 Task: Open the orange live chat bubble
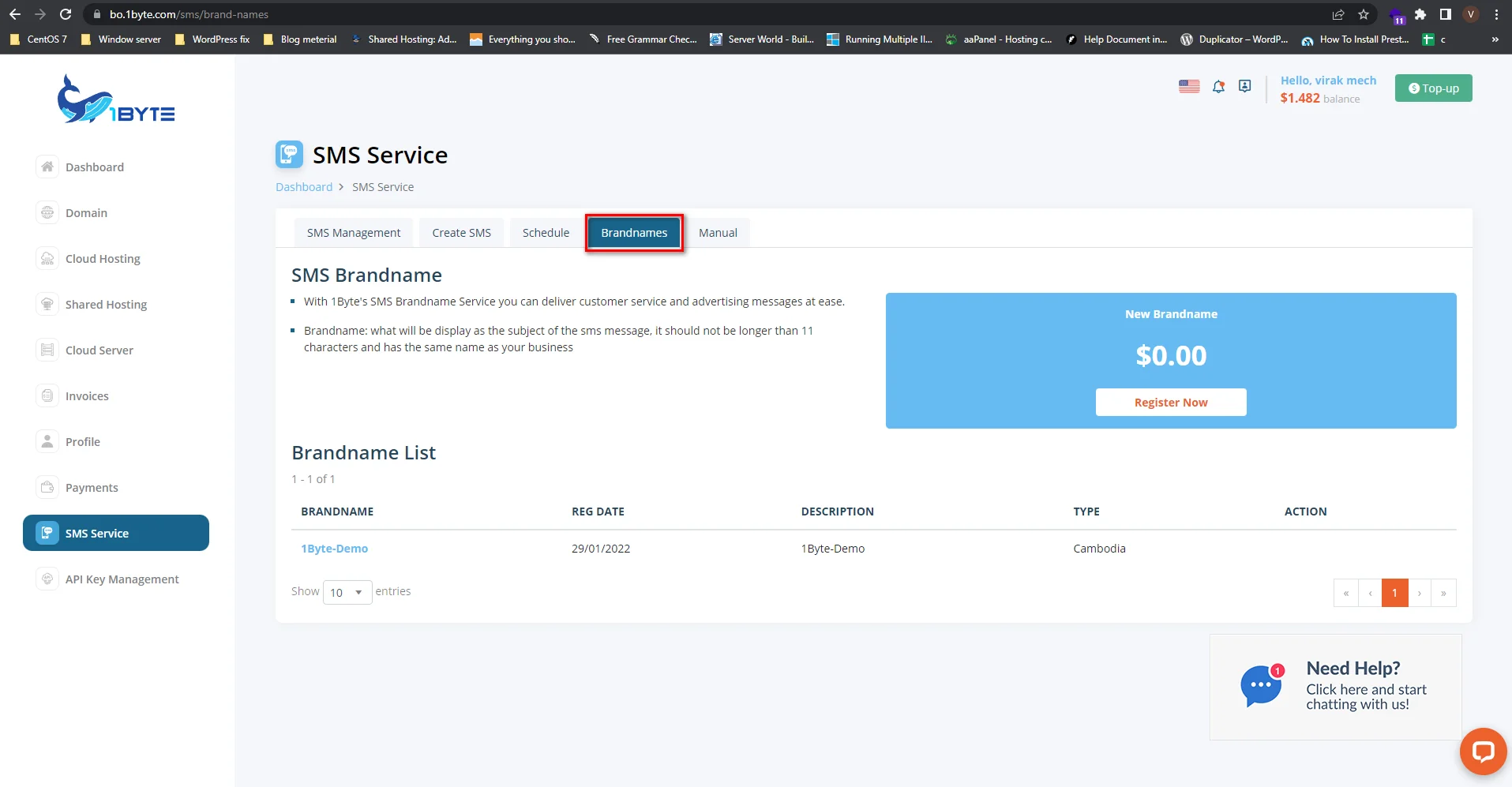pos(1483,751)
